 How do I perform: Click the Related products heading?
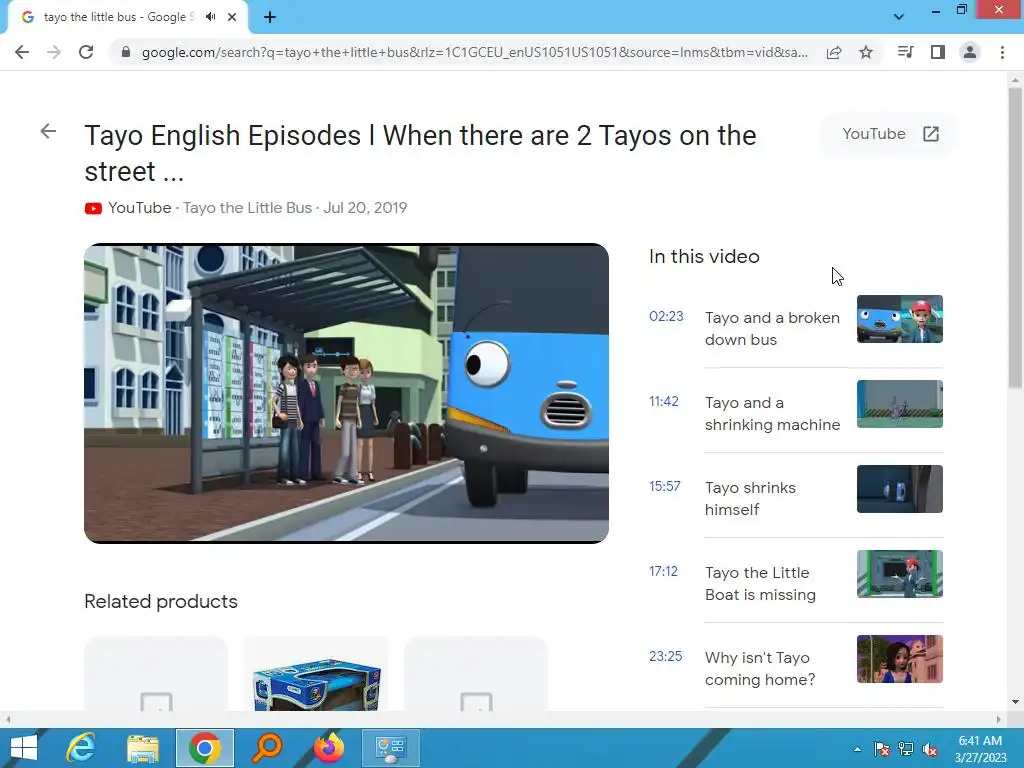pyautogui.click(x=161, y=601)
